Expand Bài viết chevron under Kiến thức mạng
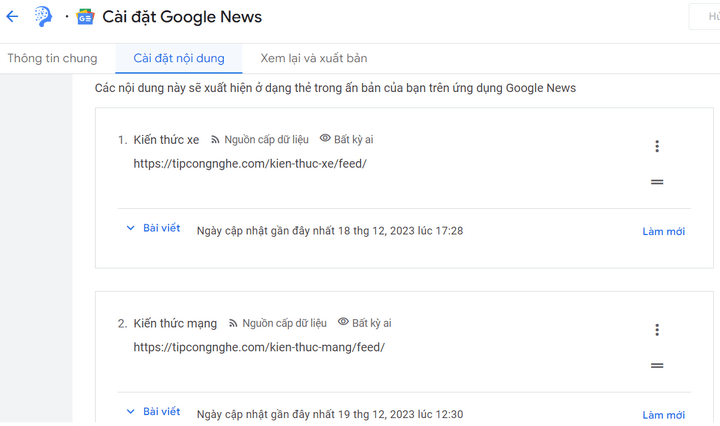The image size is (720, 426). [x=130, y=411]
